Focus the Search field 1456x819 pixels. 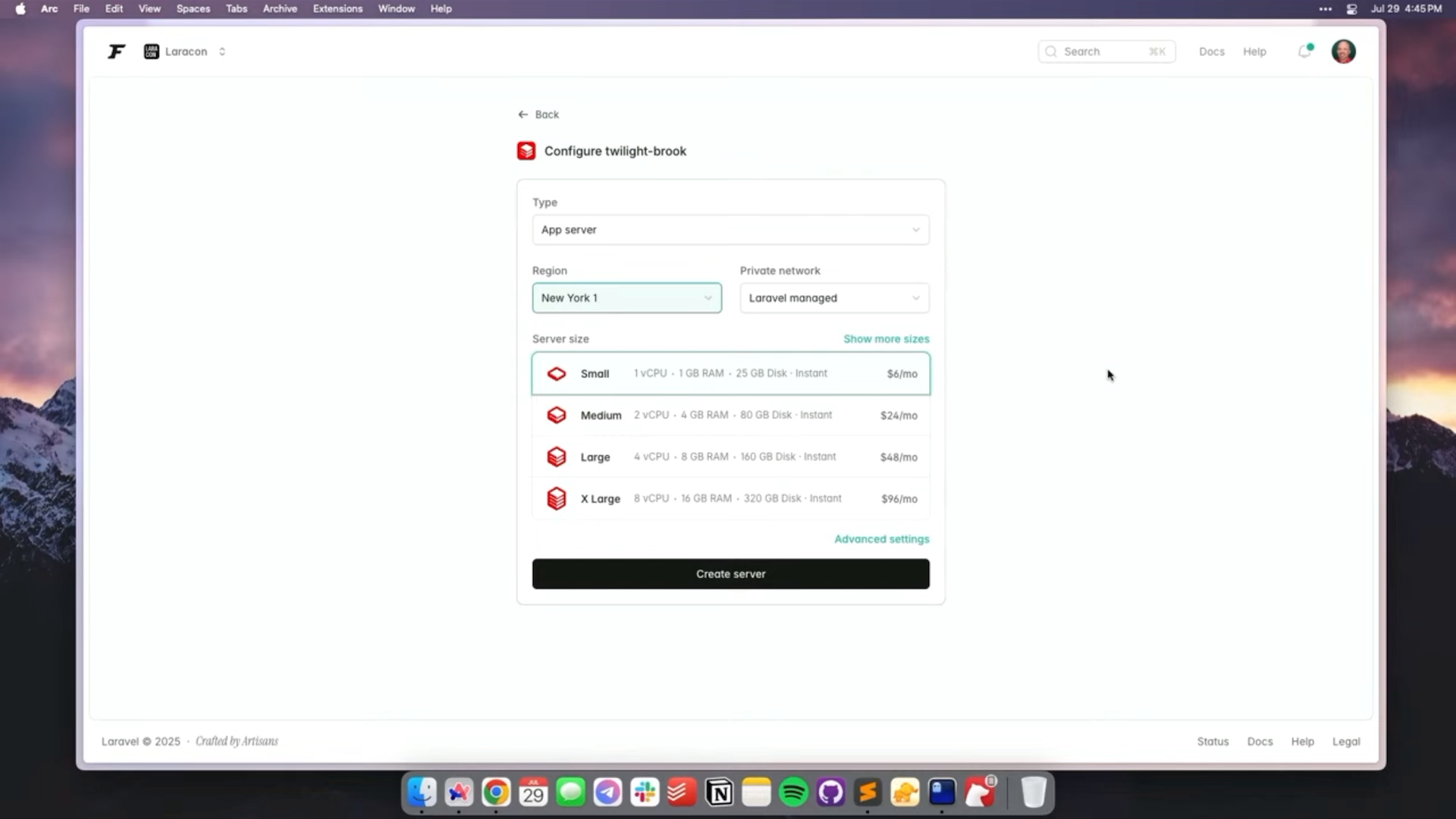(1106, 52)
